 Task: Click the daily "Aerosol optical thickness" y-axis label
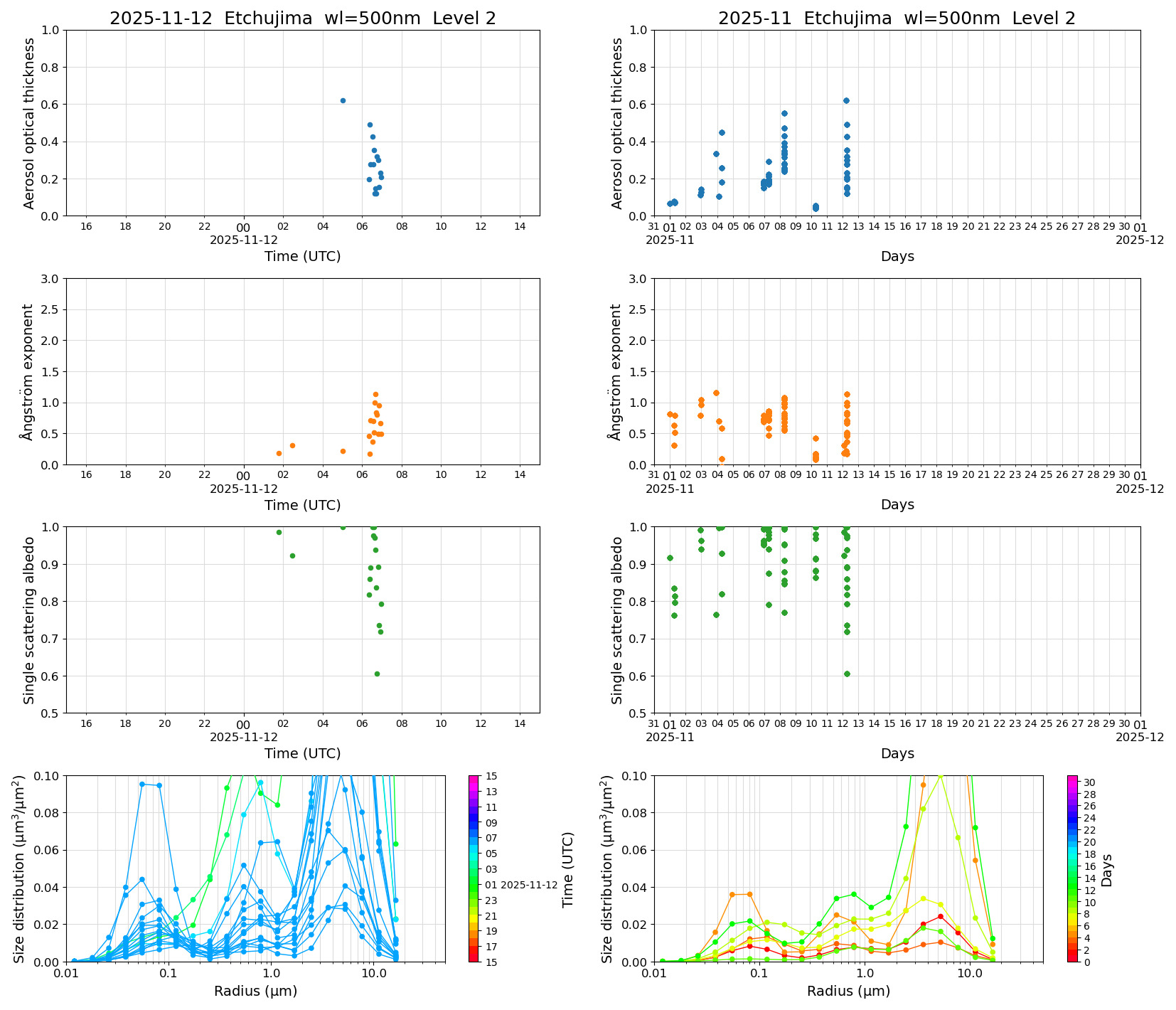click(29, 123)
